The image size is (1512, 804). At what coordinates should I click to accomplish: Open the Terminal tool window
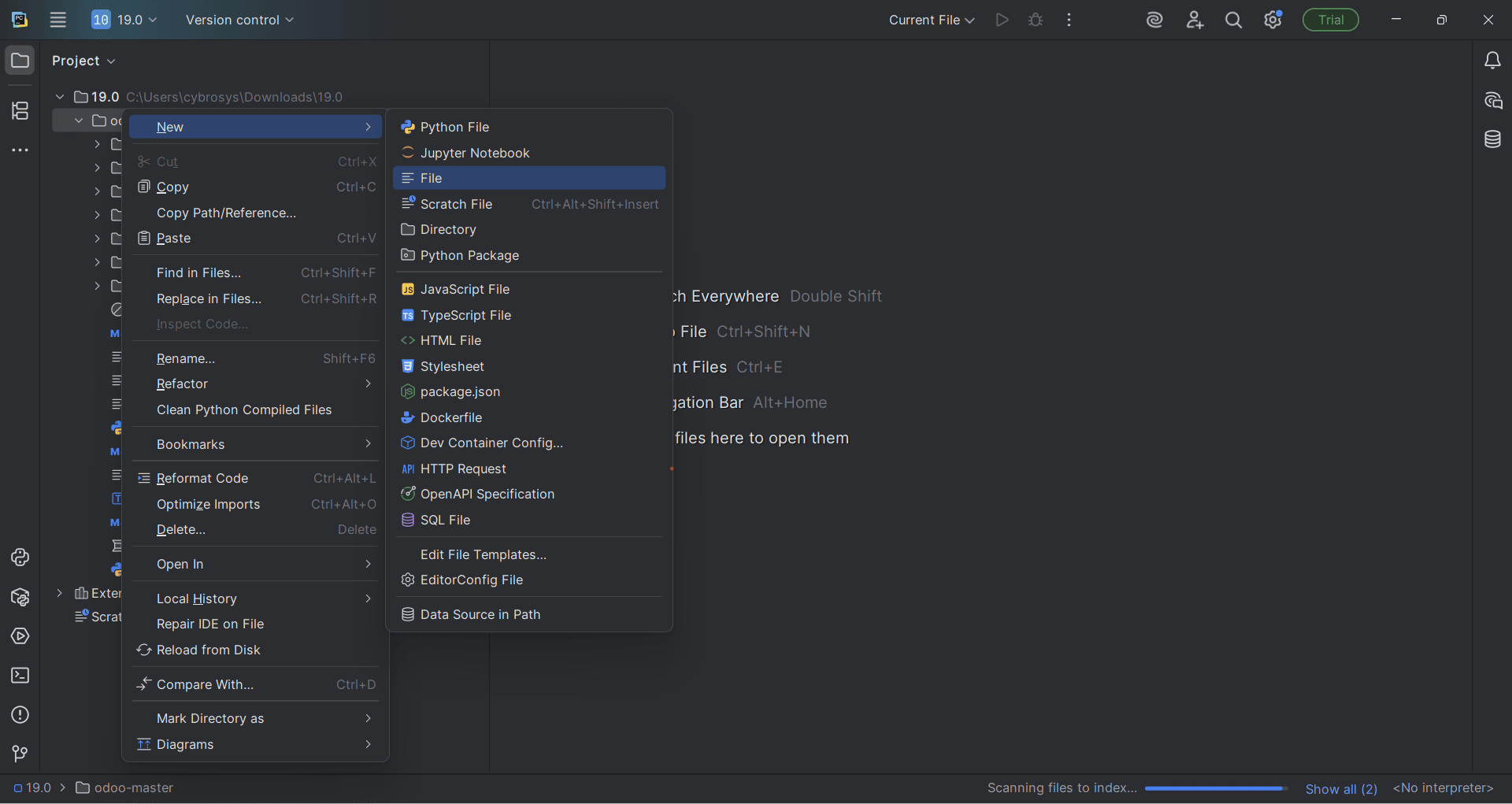click(x=20, y=676)
